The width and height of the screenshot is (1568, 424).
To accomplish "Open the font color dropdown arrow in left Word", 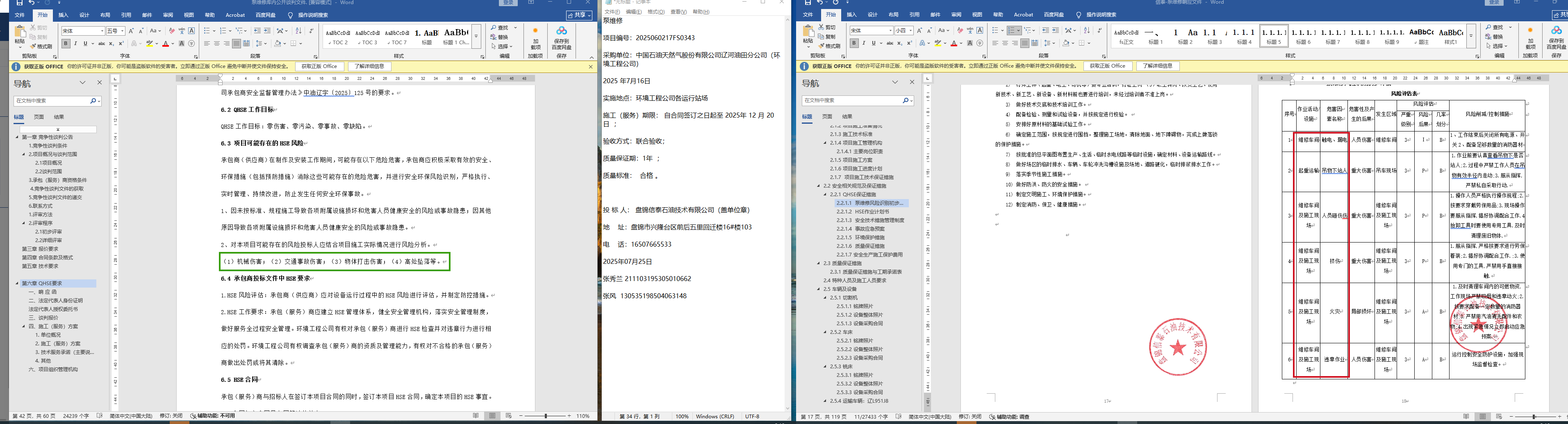I will click(172, 44).
